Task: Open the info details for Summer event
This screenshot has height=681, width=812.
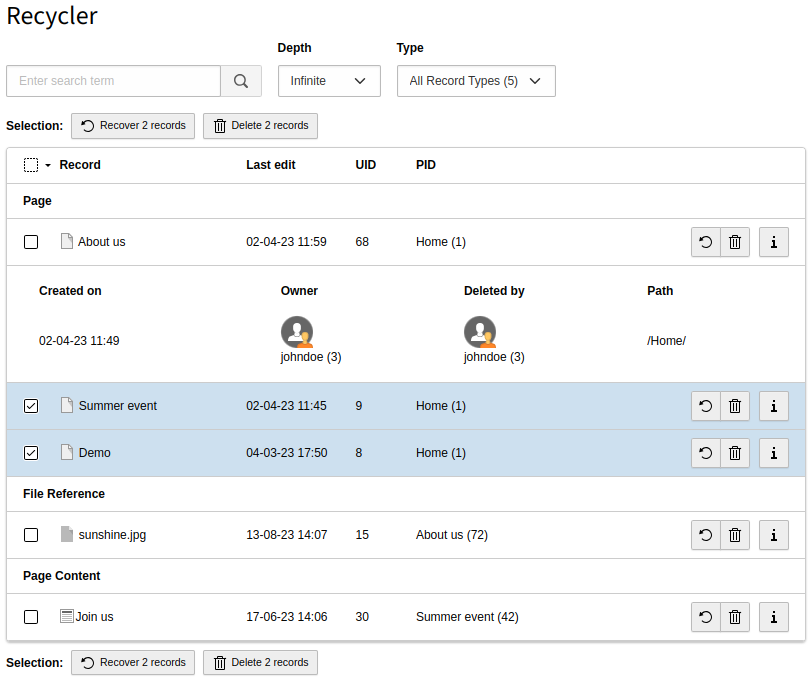Action: pos(773,406)
